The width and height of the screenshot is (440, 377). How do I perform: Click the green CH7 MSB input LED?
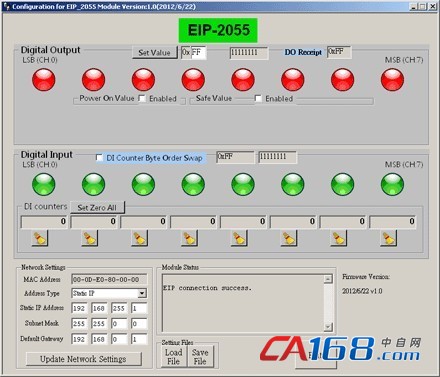coord(392,184)
